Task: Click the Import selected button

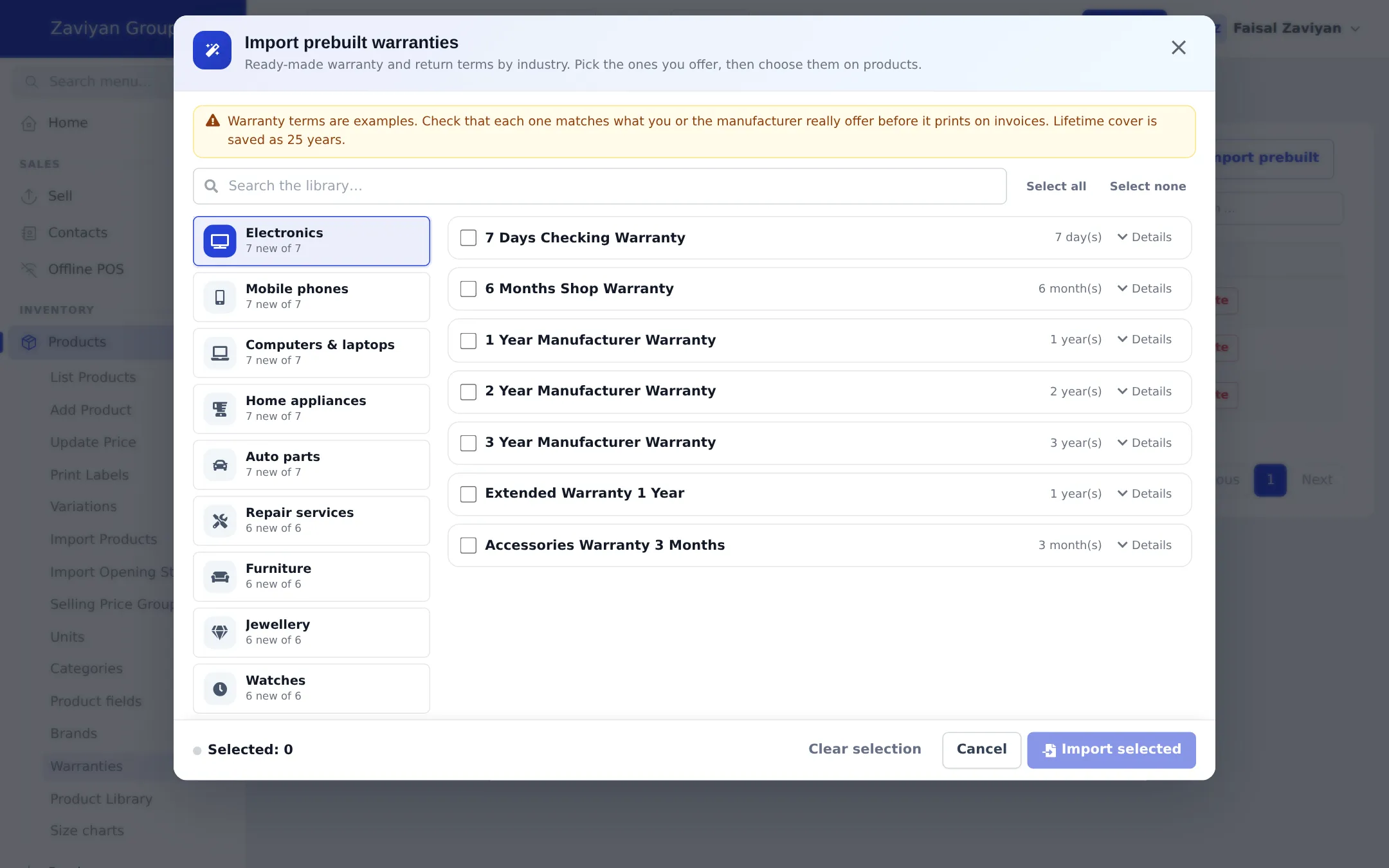Action: [1111, 750]
